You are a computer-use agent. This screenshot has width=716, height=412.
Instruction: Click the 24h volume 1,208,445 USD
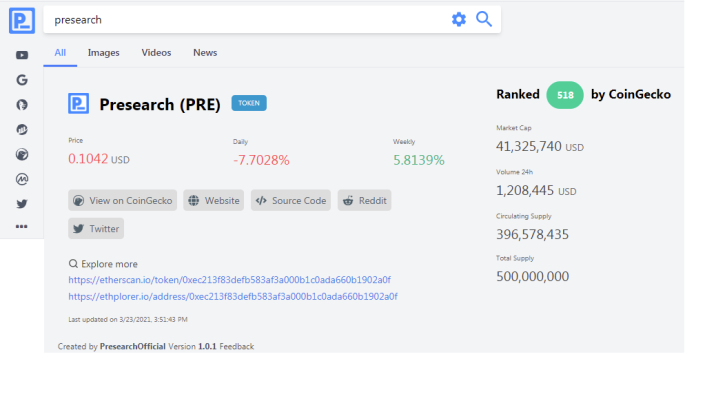[537, 190]
